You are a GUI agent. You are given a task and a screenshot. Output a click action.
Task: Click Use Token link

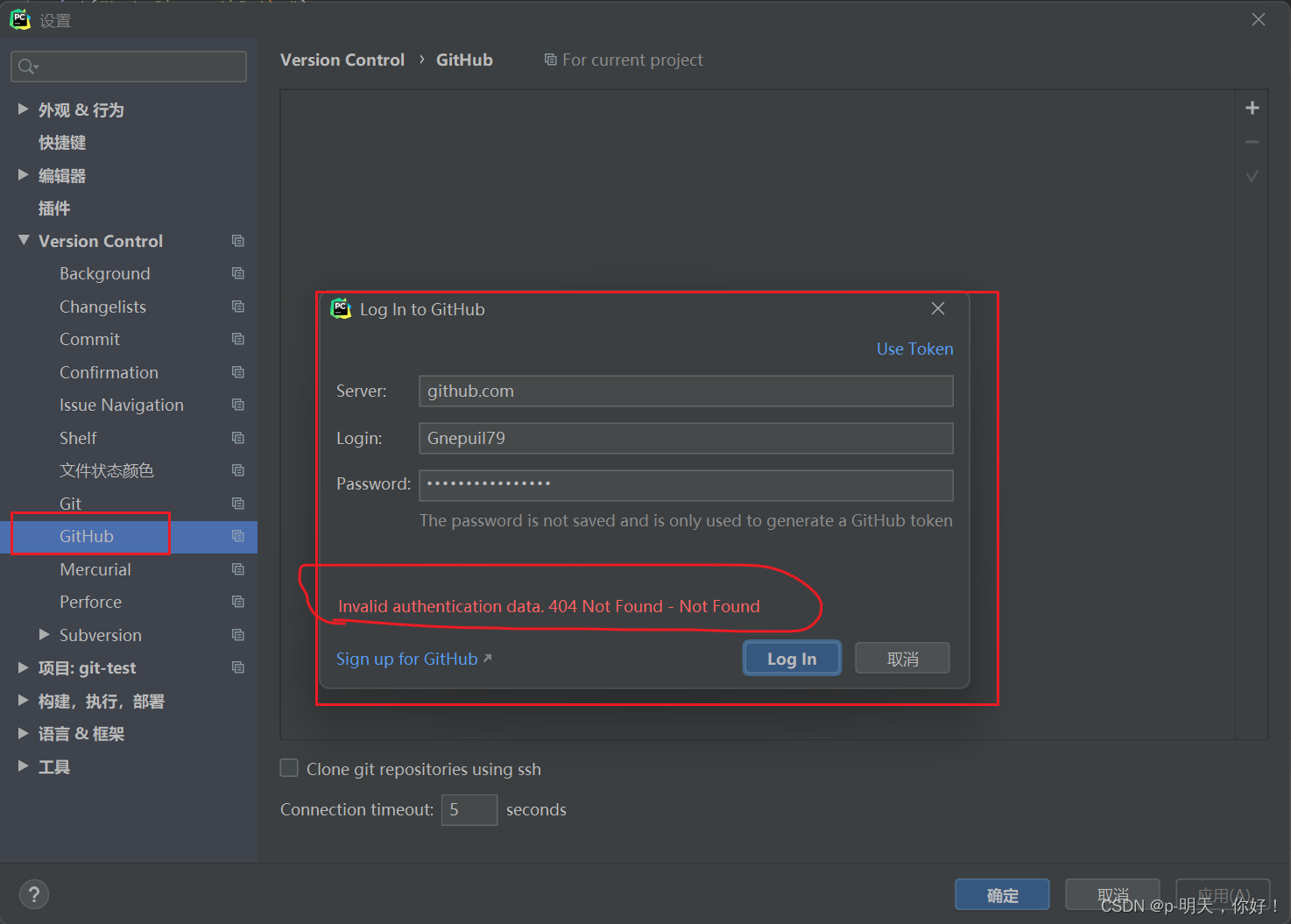coord(914,349)
